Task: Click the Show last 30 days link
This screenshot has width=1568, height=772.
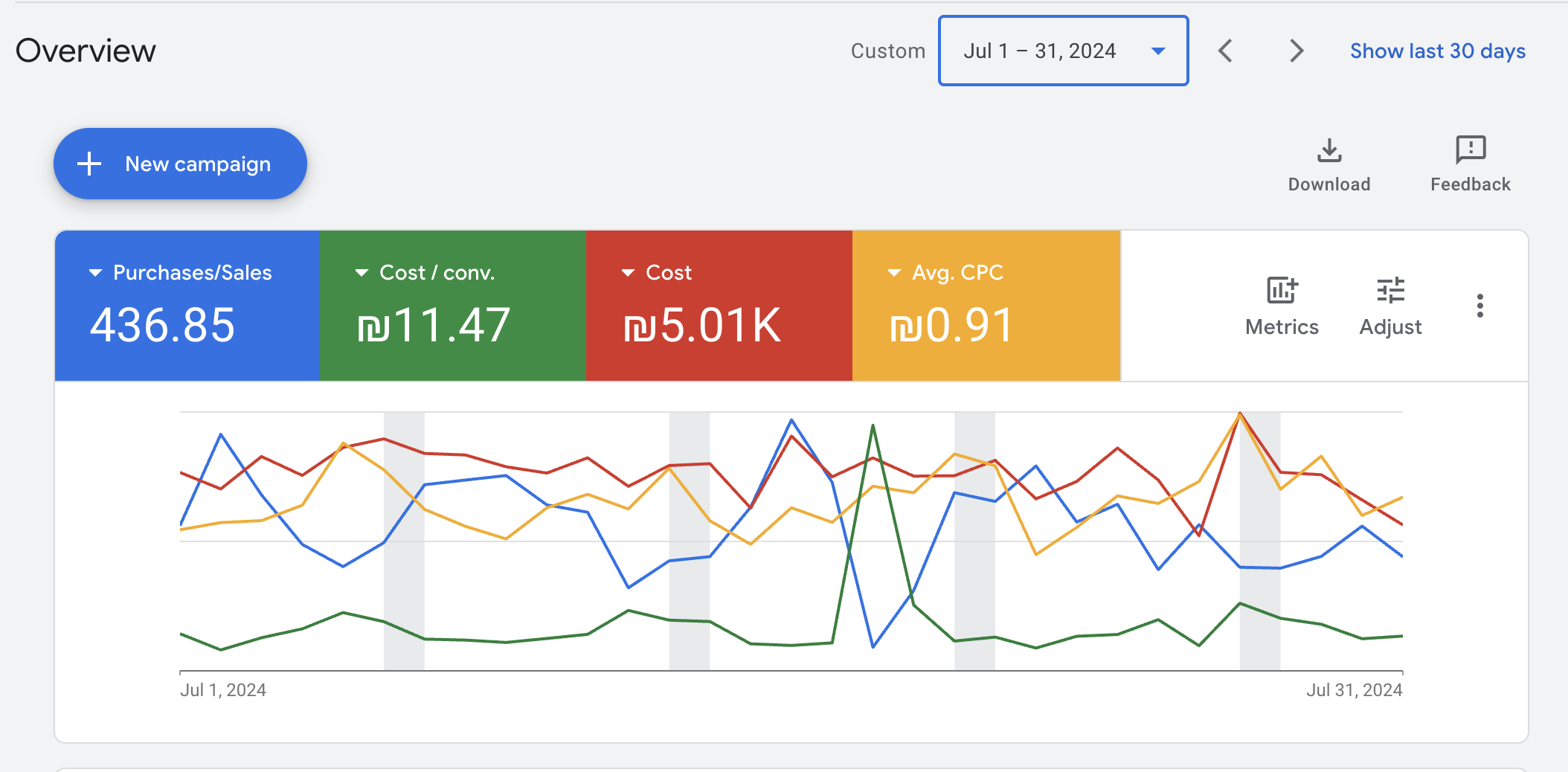Action: click(x=1437, y=51)
